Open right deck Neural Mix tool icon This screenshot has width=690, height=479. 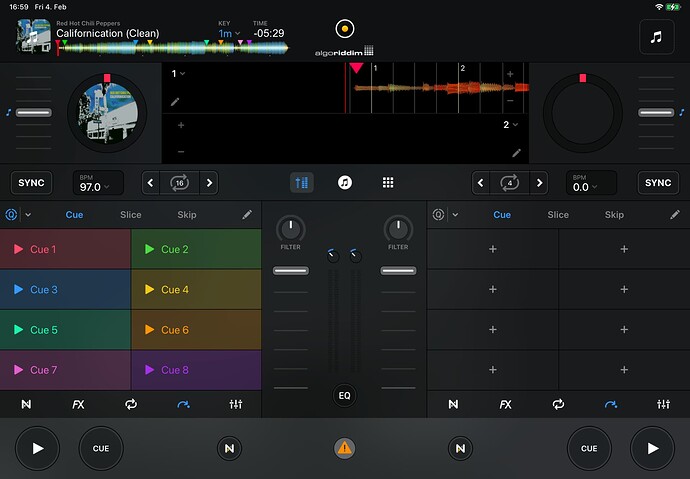453,404
